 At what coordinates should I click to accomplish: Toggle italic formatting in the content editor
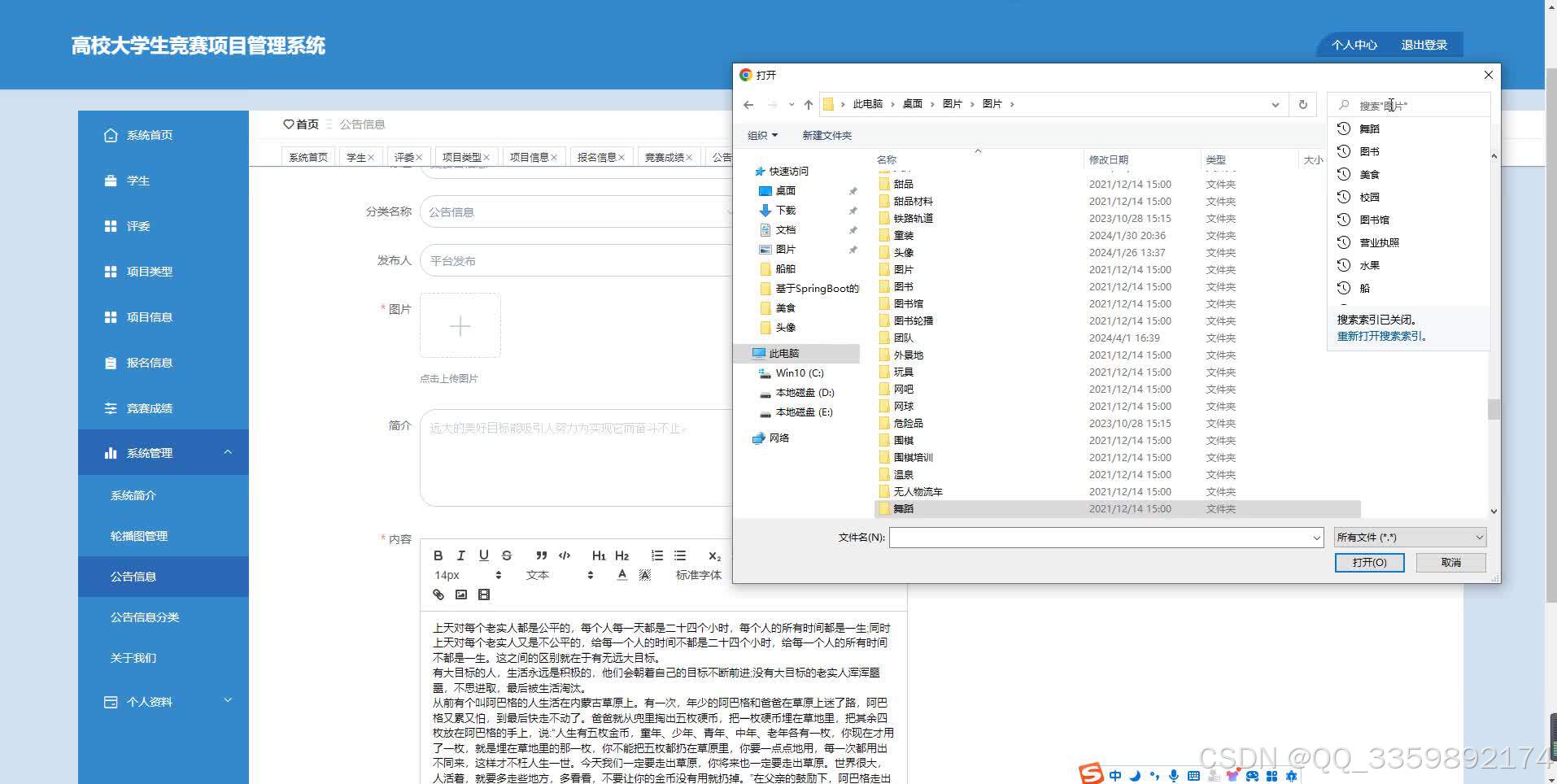pos(460,555)
